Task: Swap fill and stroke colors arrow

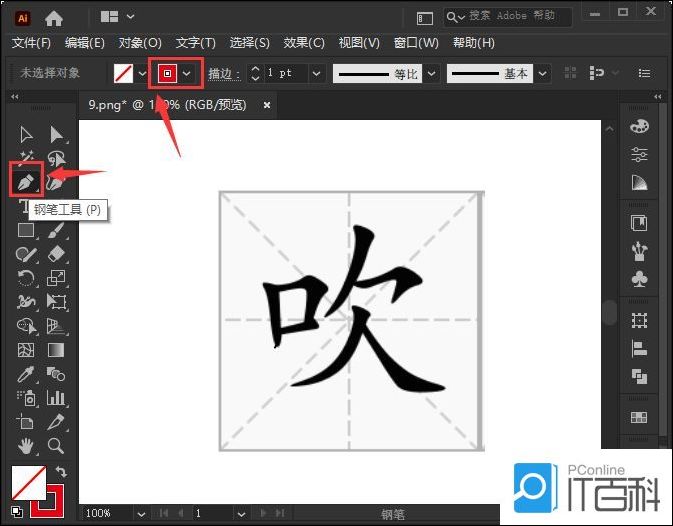Action: [60, 471]
